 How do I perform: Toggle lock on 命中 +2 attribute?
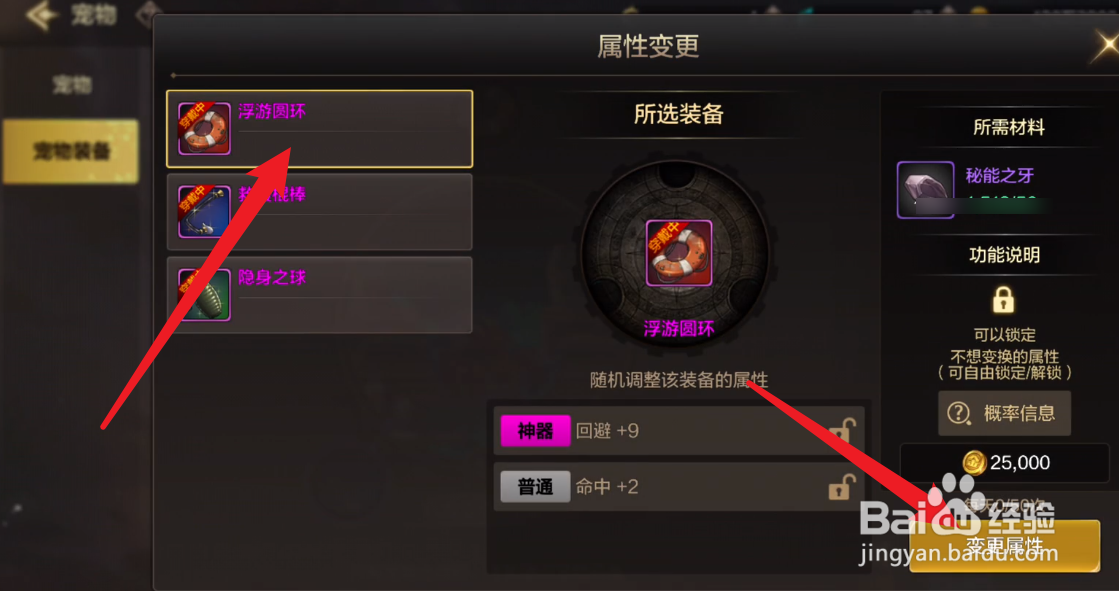[x=842, y=487]
